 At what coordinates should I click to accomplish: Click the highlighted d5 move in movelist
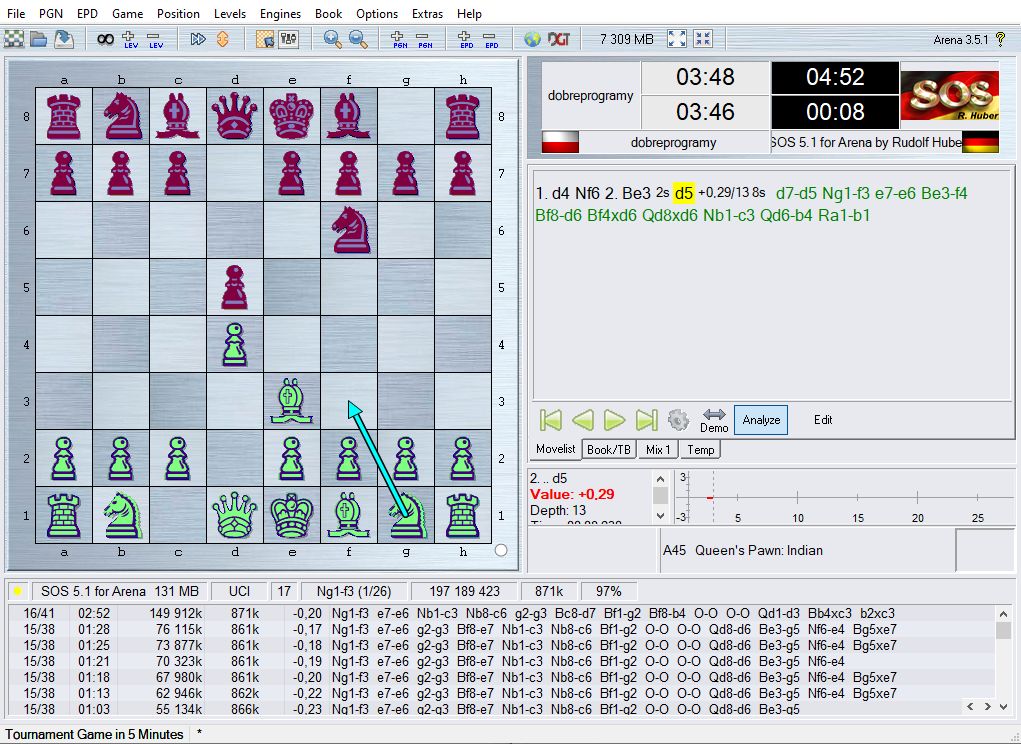pos(684,193)
